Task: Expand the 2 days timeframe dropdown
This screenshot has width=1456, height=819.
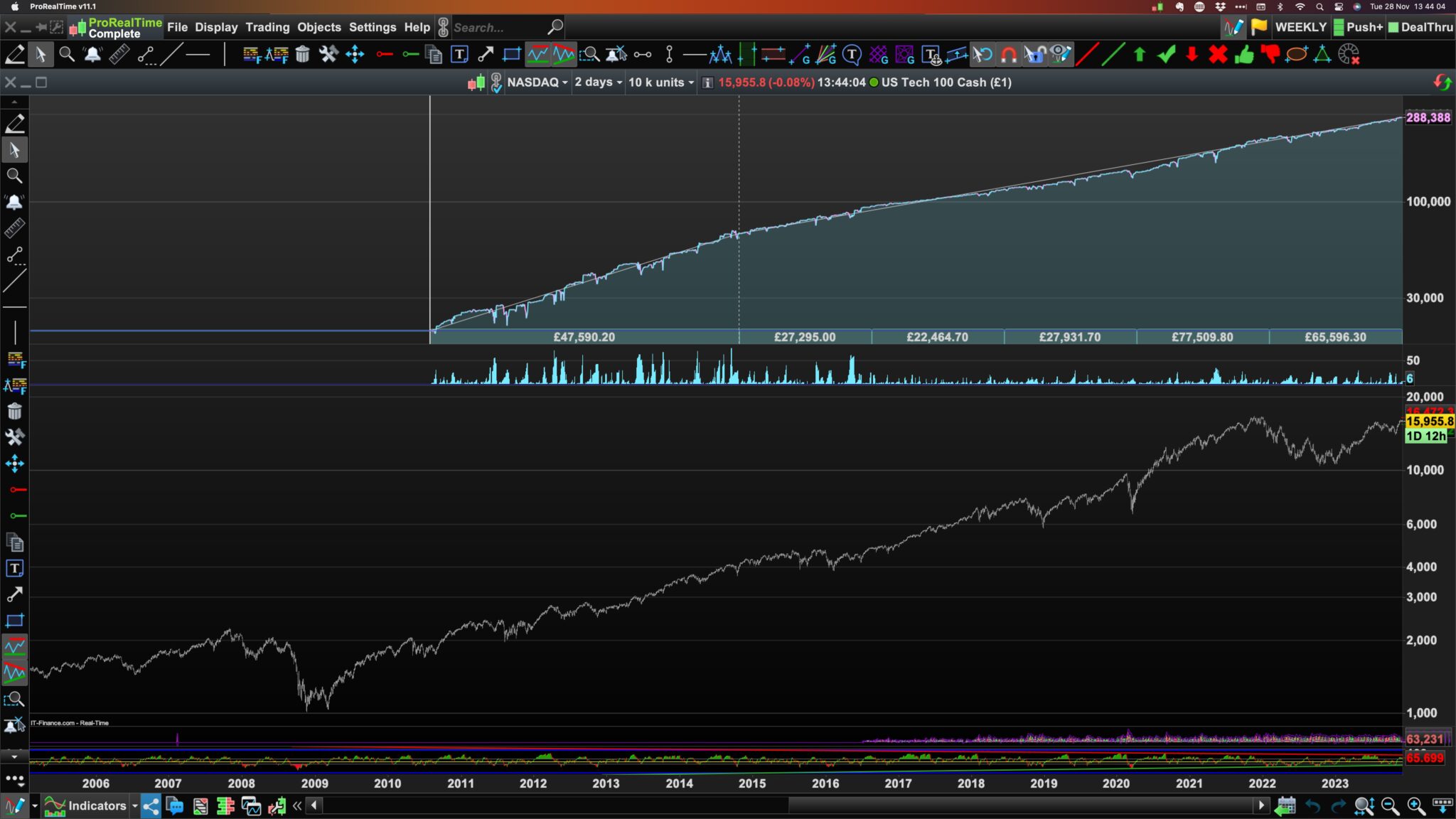Action: pyautogui.click(x=599, y=82)
